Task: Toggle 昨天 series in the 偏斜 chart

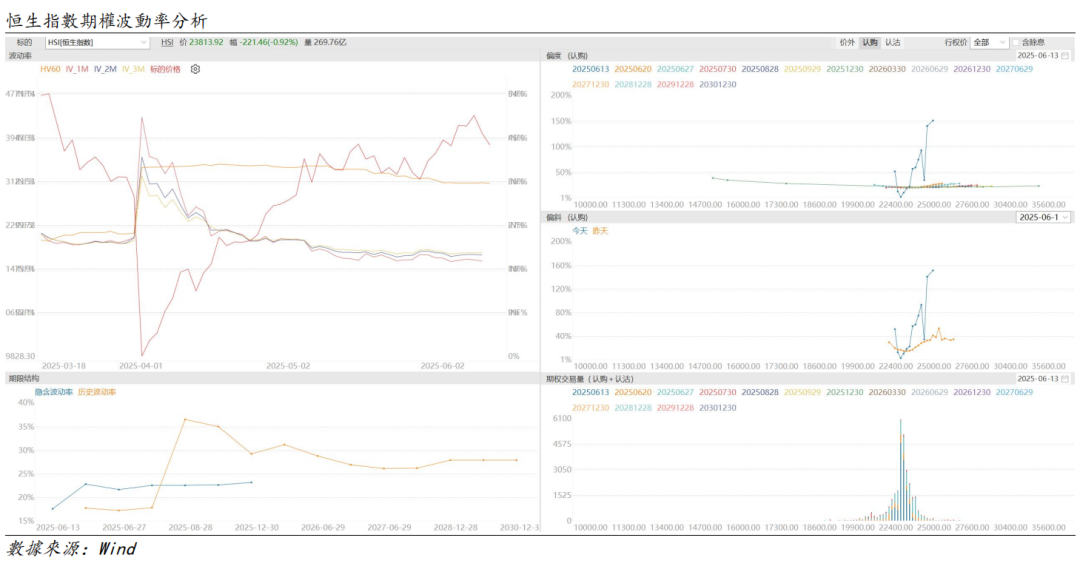Action: (x=600, y=231)
